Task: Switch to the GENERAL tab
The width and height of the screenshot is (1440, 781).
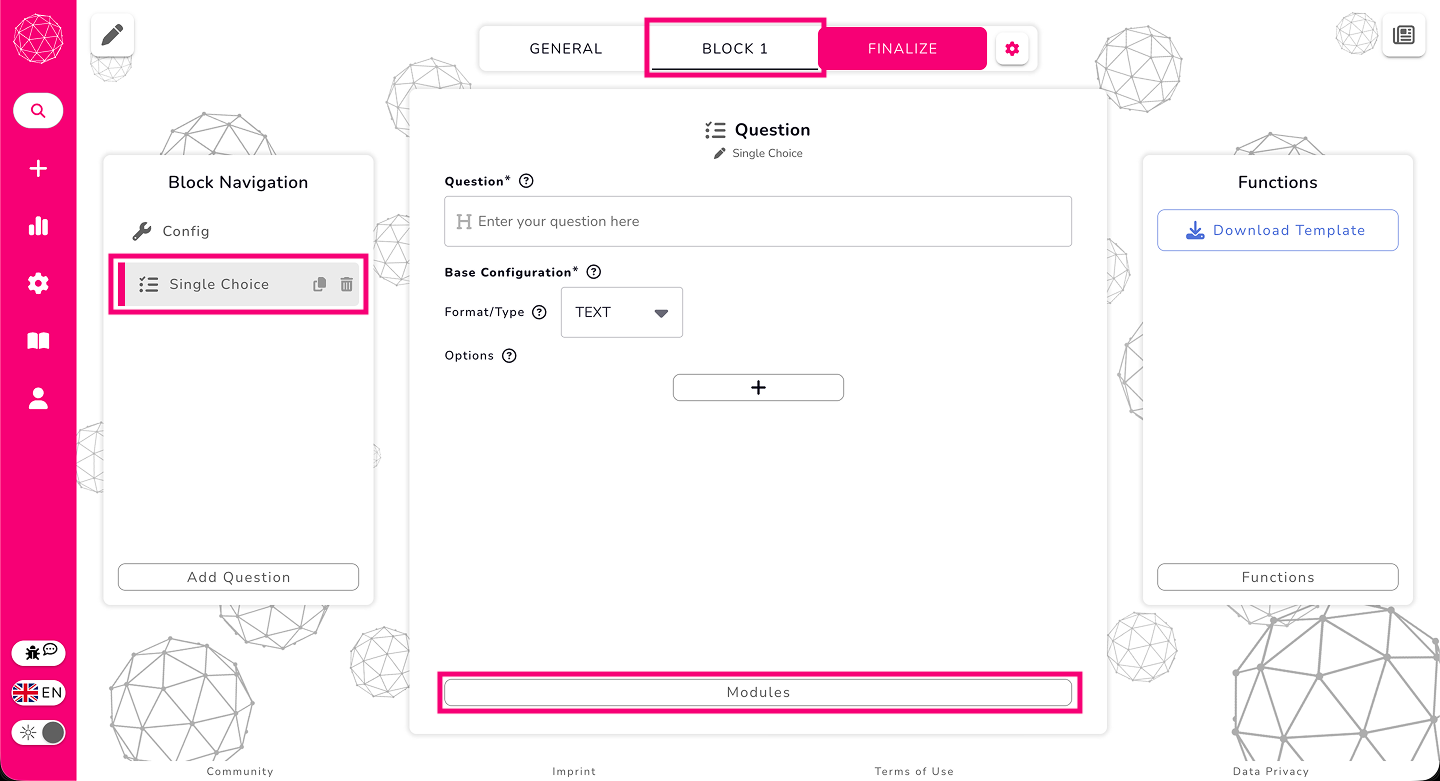Action: coord(565,47)
